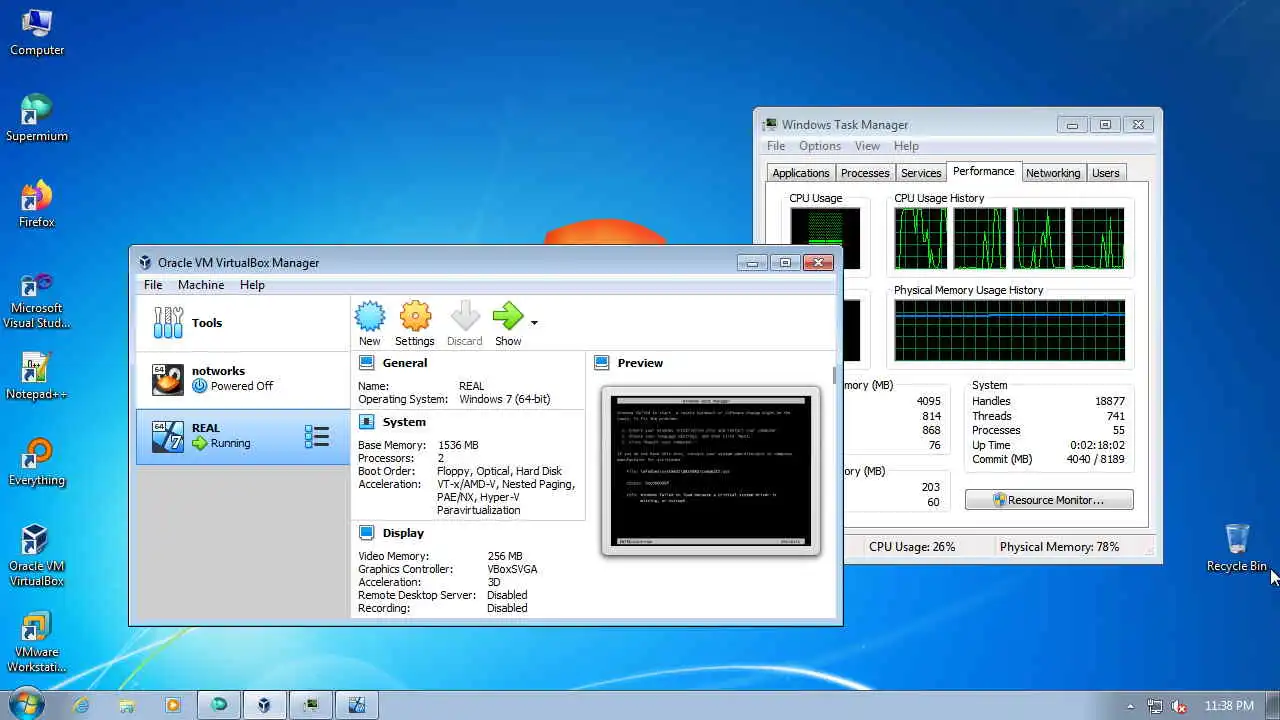1280x720 pixels.
Task: Click the Firefox desktop shortcut
Action: [x=37, y=205]
